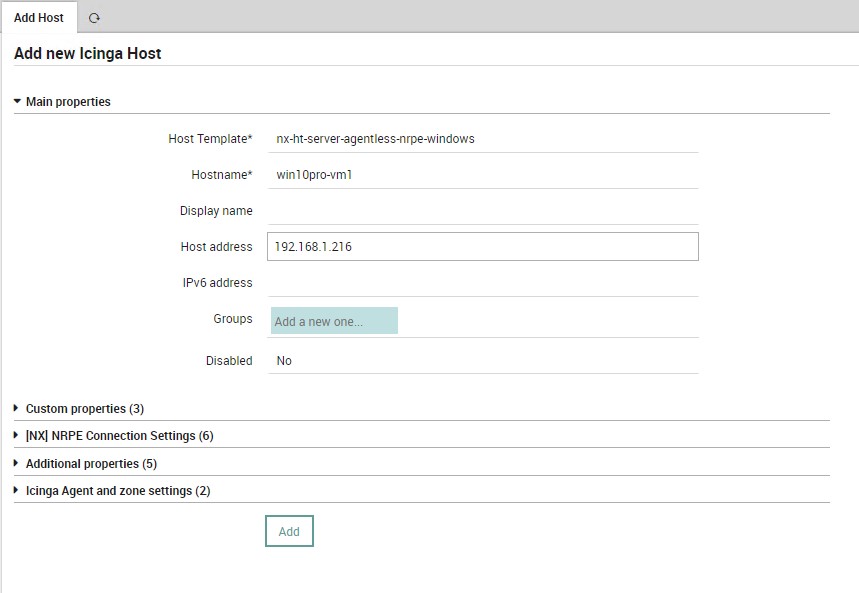
Task: Click the Groups 'Add a new one...' box
Action: [x=334, y=321]
